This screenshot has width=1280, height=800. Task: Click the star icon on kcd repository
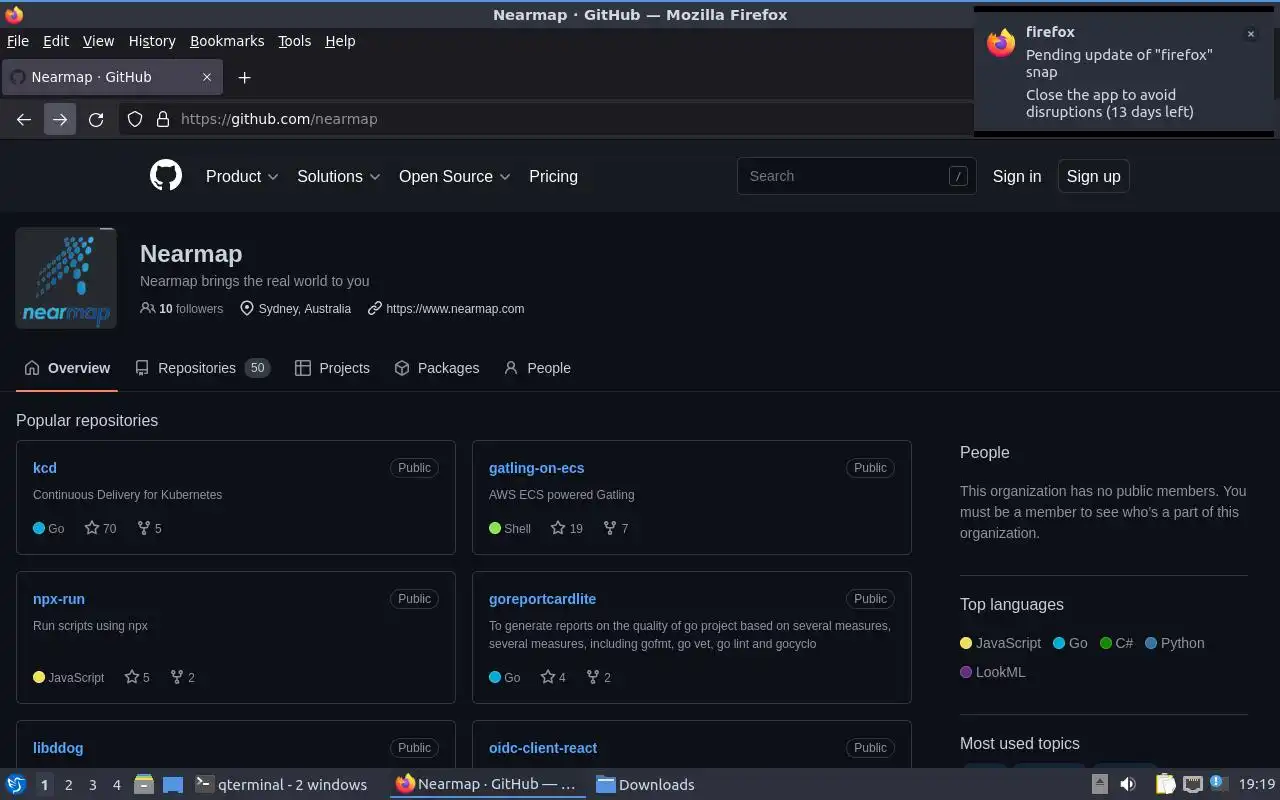tap(92, 528)
